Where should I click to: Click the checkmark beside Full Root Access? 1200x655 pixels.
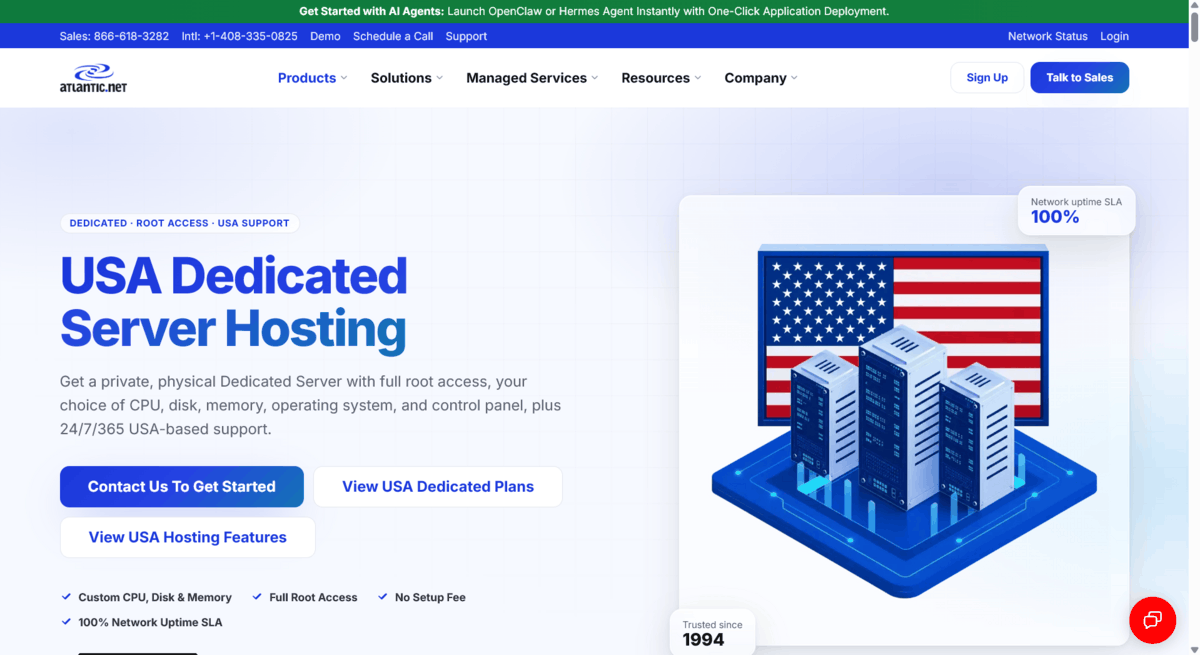(257, 597)
